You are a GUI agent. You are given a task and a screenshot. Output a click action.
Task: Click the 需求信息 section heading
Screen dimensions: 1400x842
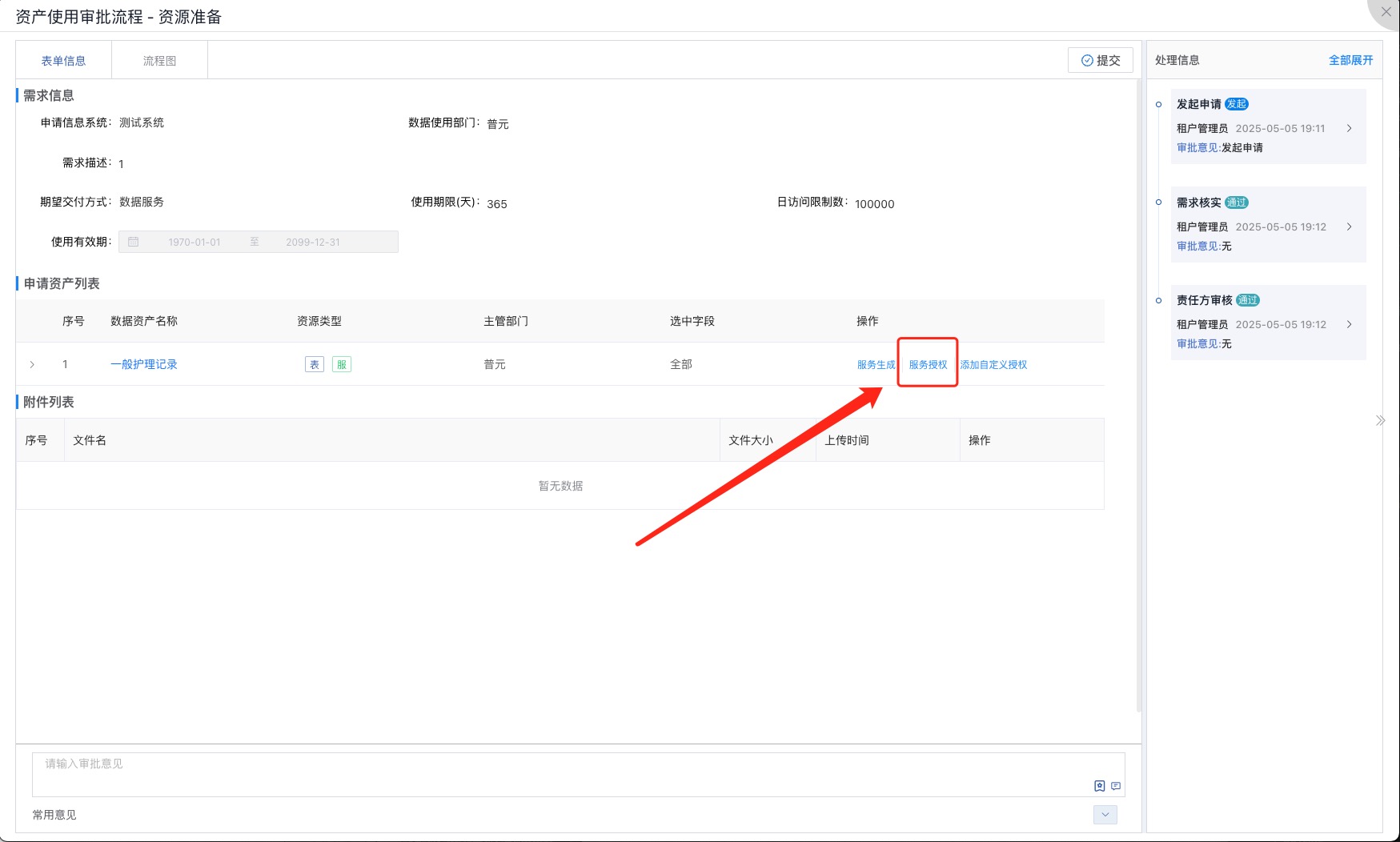pos(49,95)
